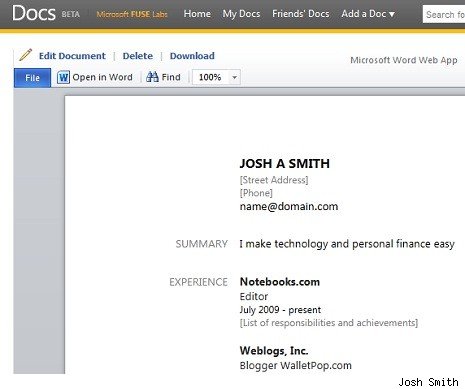Click the Word icon beside Open in Word

coord(63,77)
